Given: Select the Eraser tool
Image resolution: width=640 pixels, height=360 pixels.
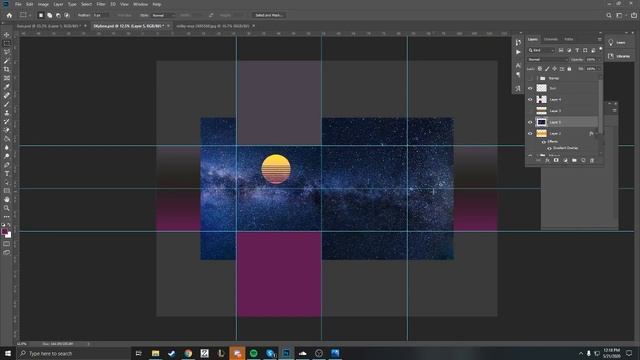Looking at the screenshot, I should pos(7,130).
